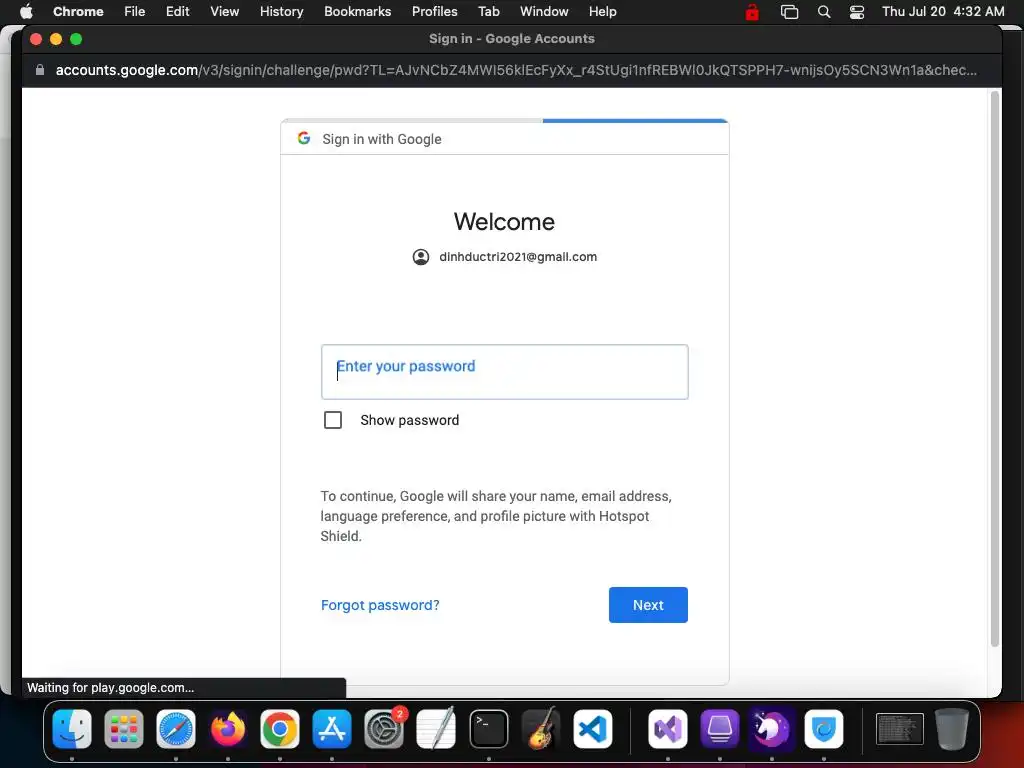The width and height of the screenshot is (1024, 768).
Task: Open the History menu
Action: coord(281,11)
